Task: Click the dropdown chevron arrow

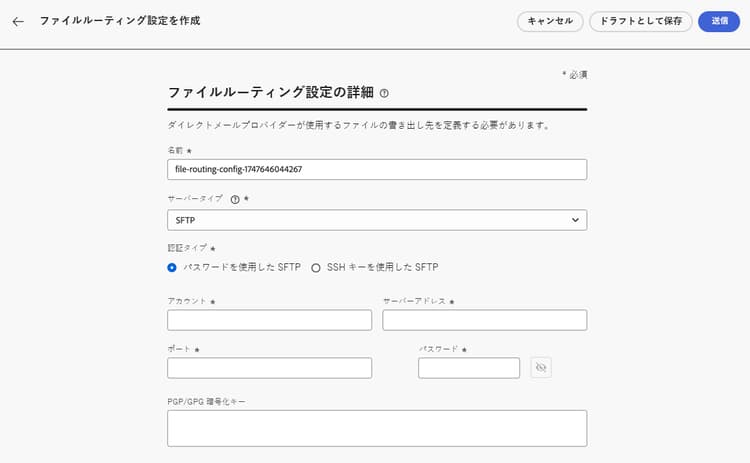Action: pyautogui.click(x=574, y=220)
